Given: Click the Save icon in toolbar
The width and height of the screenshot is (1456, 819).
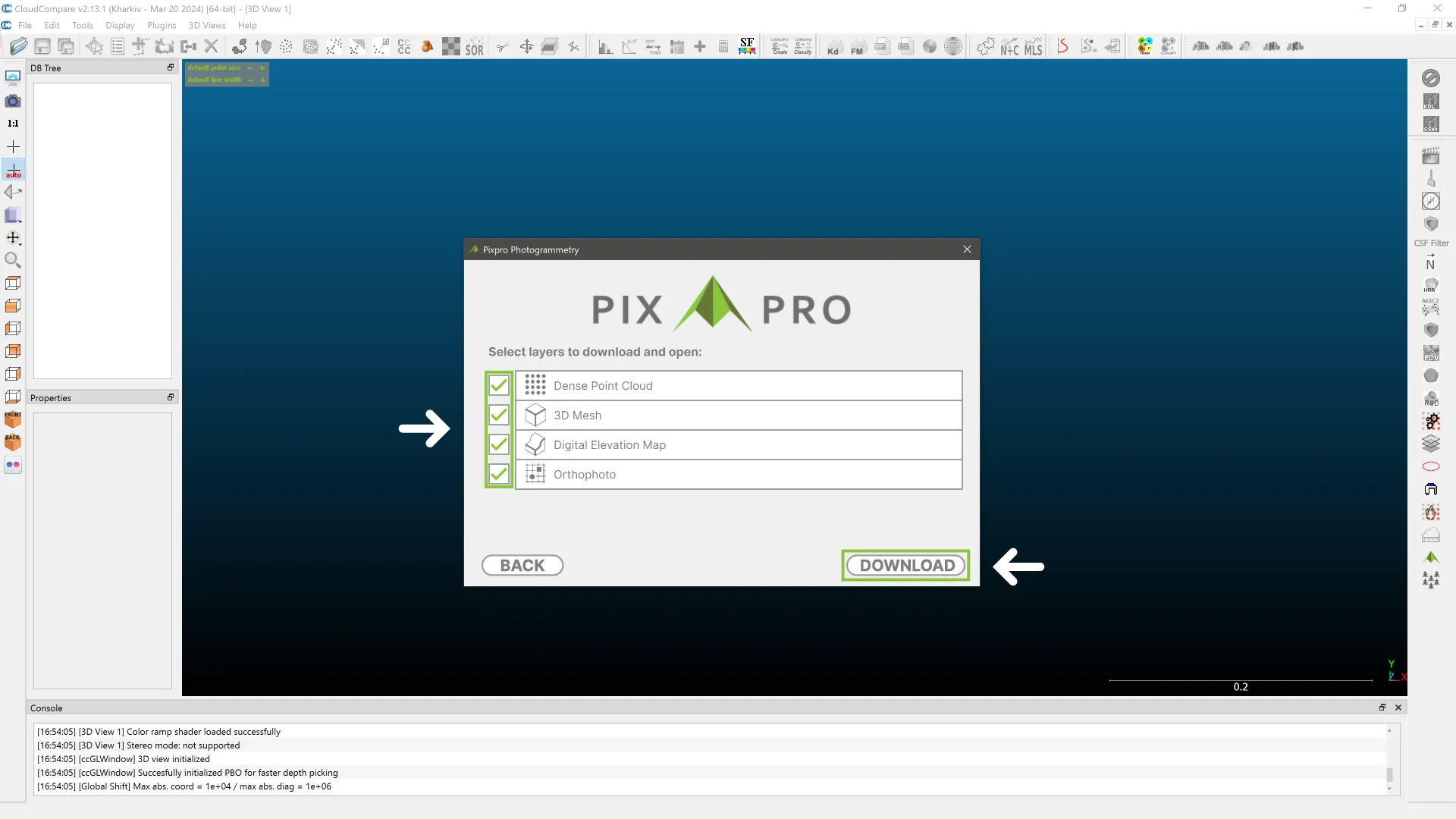Looking at the screenshot, I should click(42, 46).
